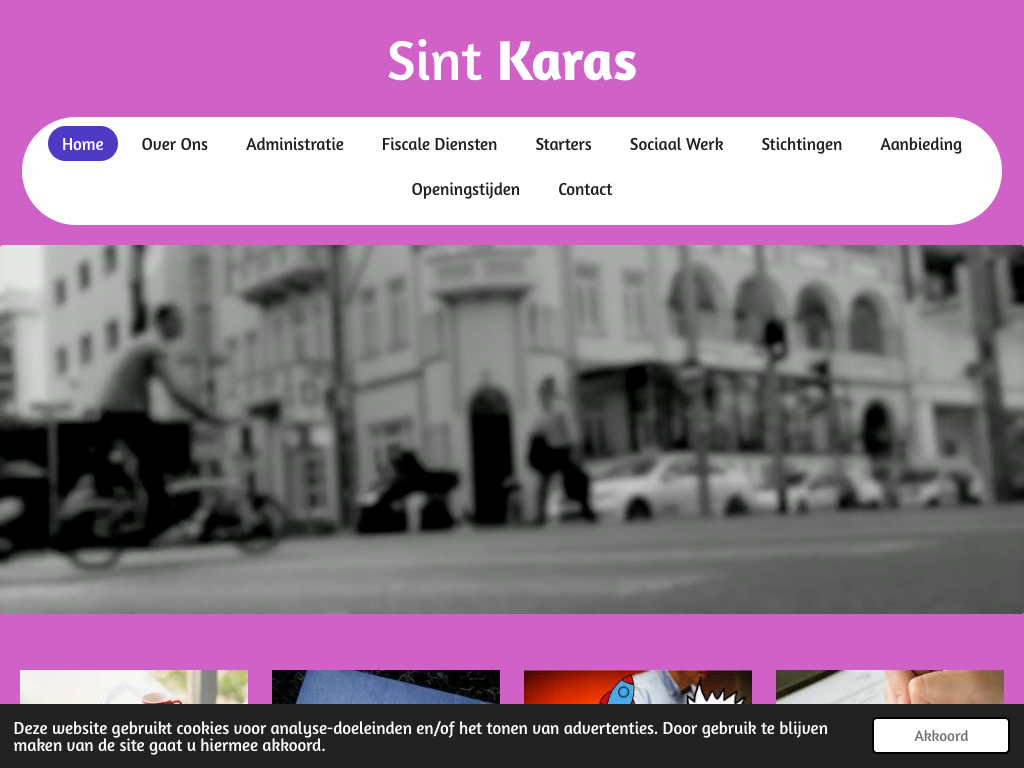Viewport: 1024px width, 768px height.
Task: Click the Sint Karas site title
Action: click(x=511, y=61)
